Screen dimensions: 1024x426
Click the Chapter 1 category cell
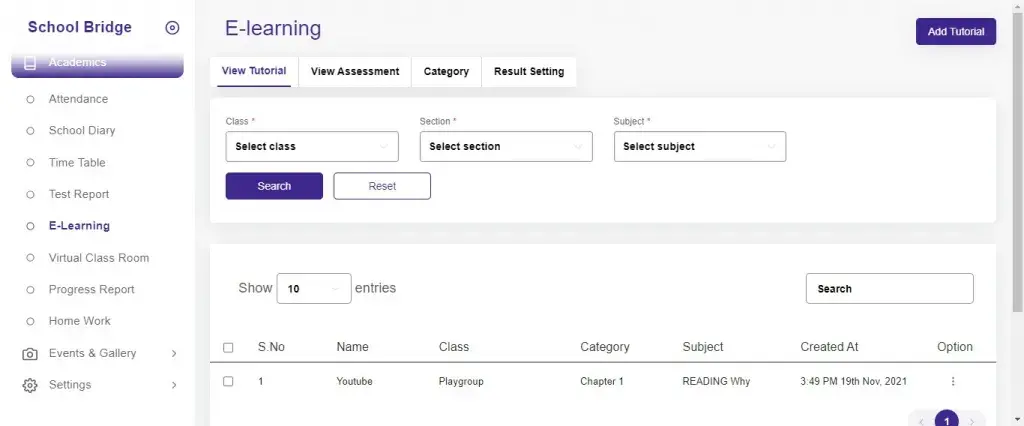[602, 381]
